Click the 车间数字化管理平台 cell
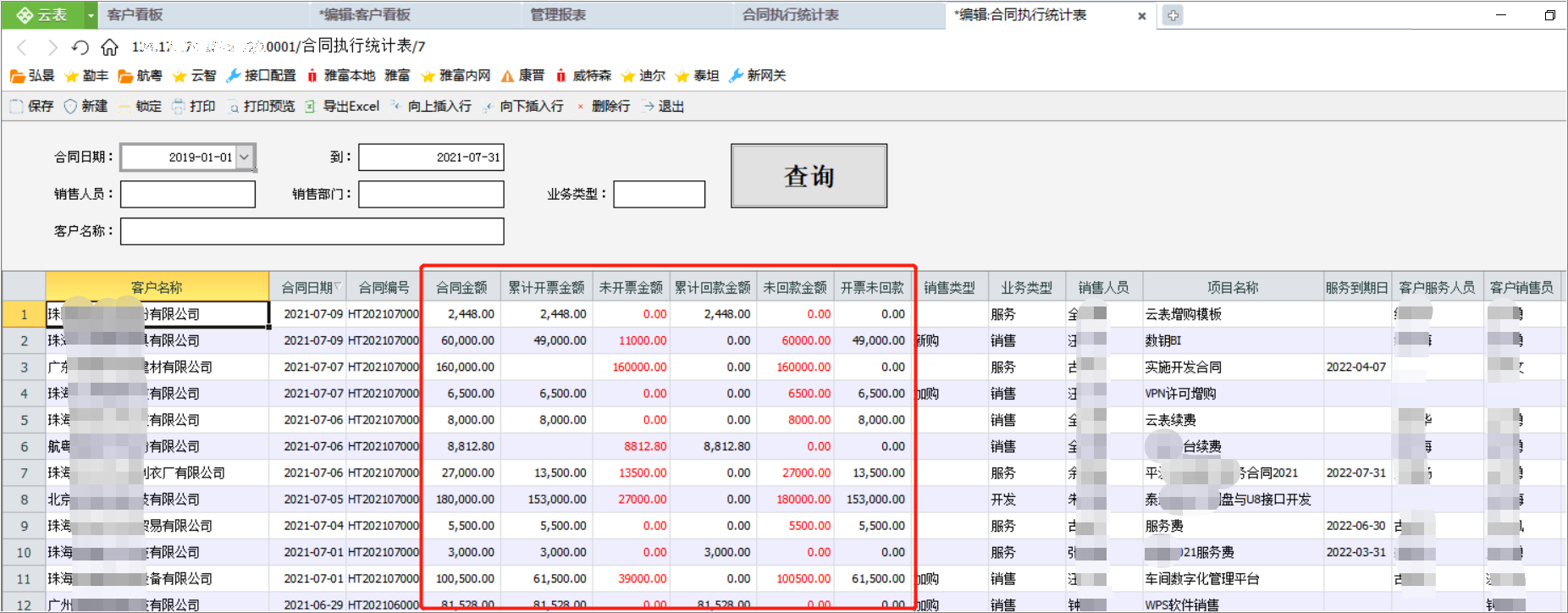 tap(1233, 579)
